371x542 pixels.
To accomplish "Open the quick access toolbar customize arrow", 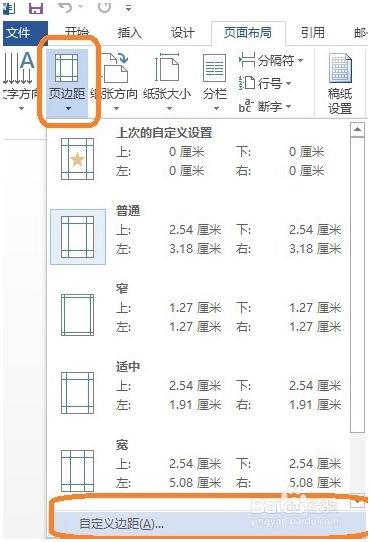I will (128, 8).
